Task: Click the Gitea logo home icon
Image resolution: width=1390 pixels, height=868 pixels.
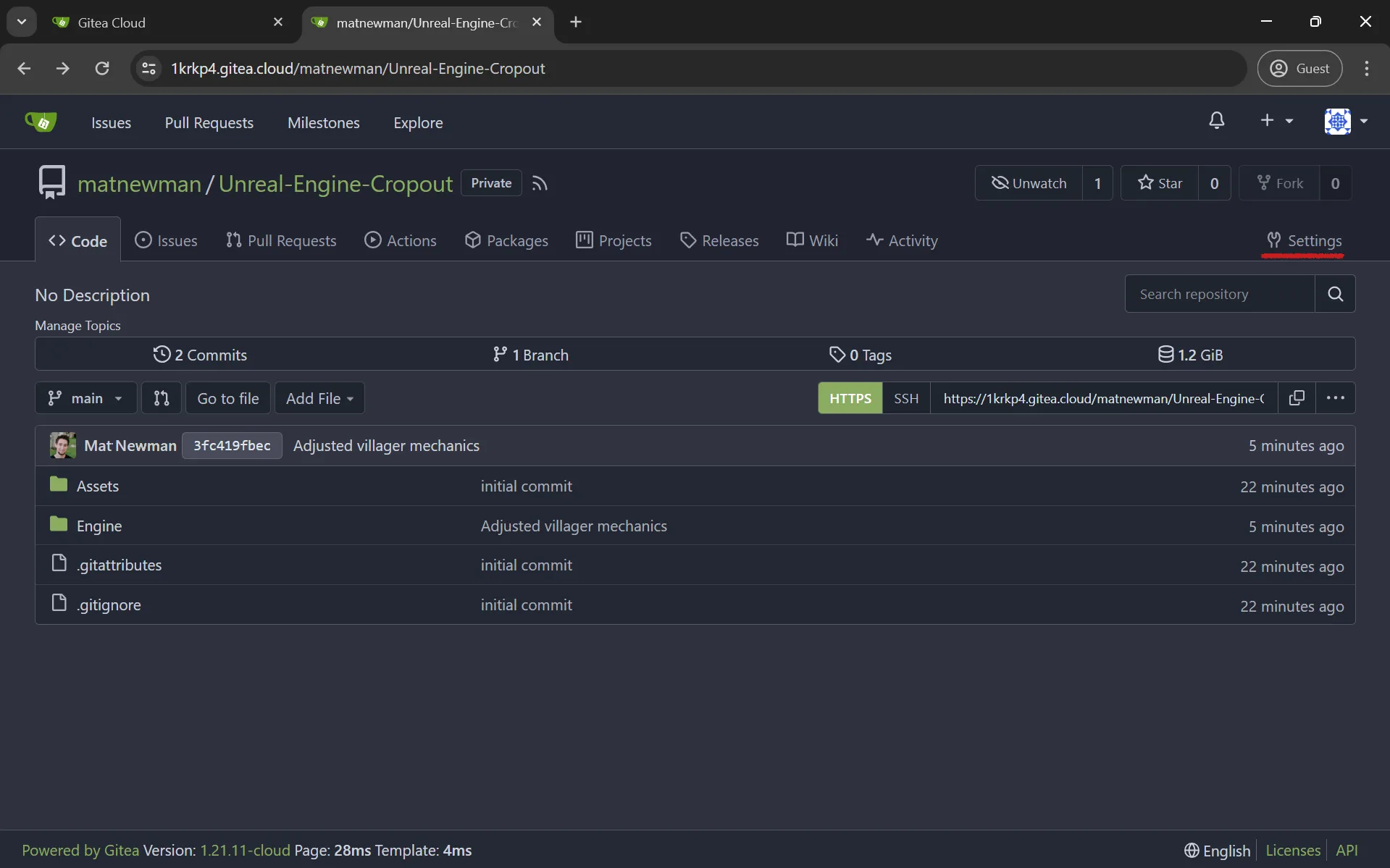Action: point(41,122)
